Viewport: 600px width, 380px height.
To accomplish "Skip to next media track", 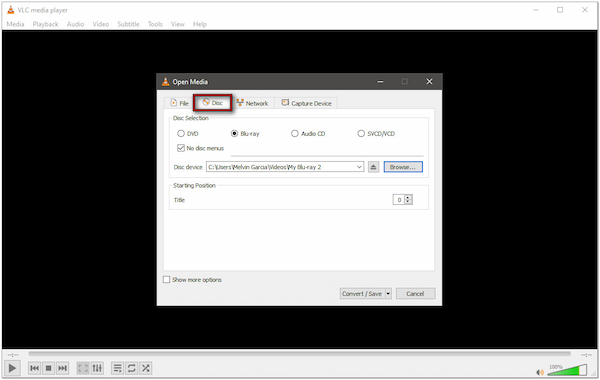I will coord(62,368).
